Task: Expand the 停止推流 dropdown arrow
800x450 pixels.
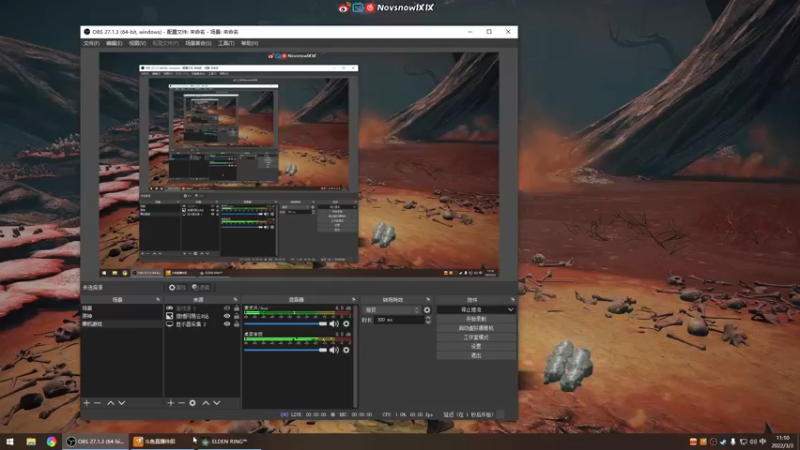Action: point(510,310)
